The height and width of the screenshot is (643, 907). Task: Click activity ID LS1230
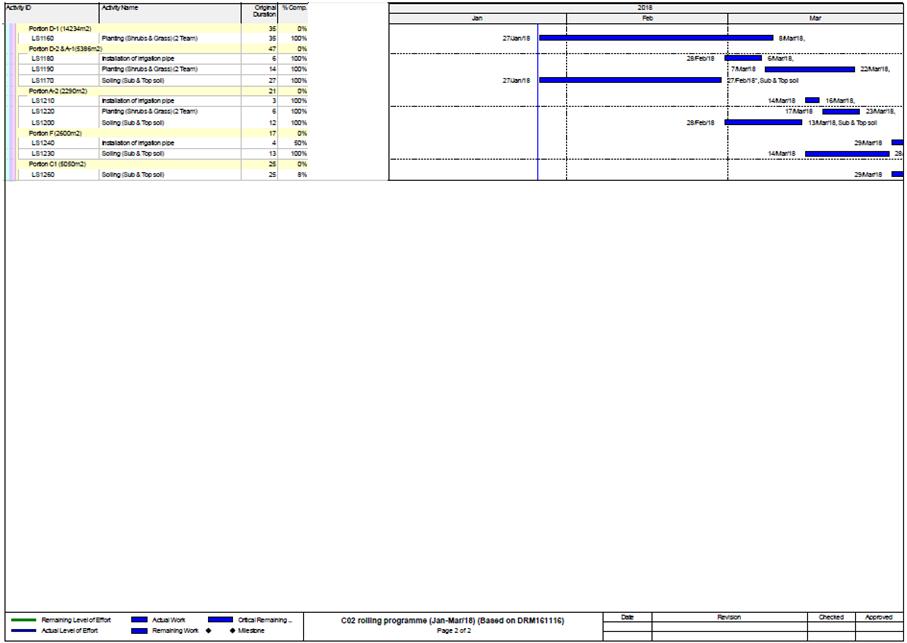(x=42, y=154)
